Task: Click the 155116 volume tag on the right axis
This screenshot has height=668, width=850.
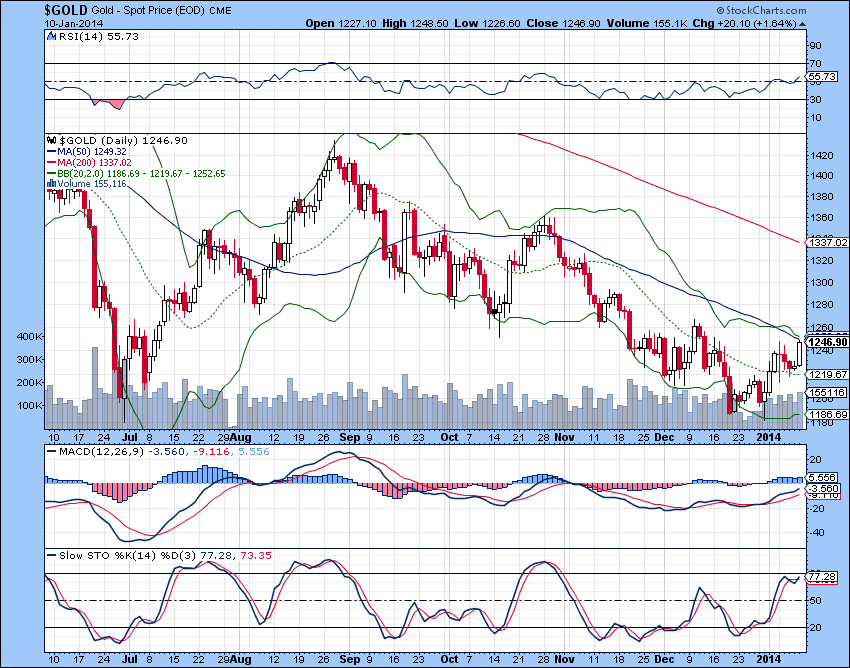Action: (827, 393)
